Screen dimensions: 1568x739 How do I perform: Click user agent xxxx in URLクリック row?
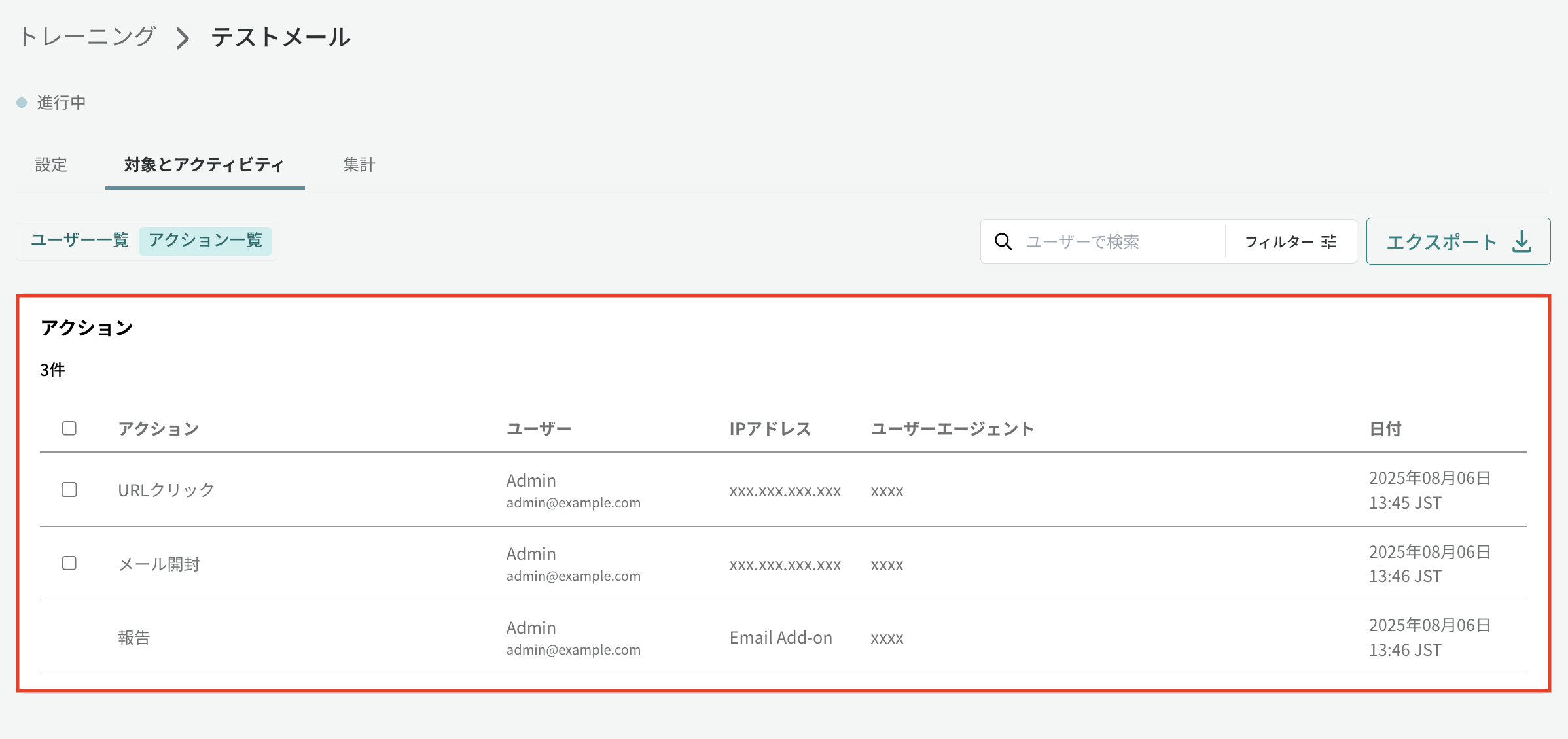click(x=887, y=491)
